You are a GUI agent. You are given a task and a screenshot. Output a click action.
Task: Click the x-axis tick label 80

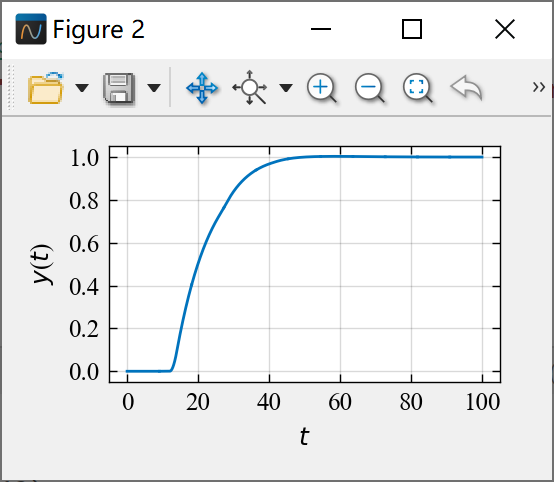tap(411, 402)
